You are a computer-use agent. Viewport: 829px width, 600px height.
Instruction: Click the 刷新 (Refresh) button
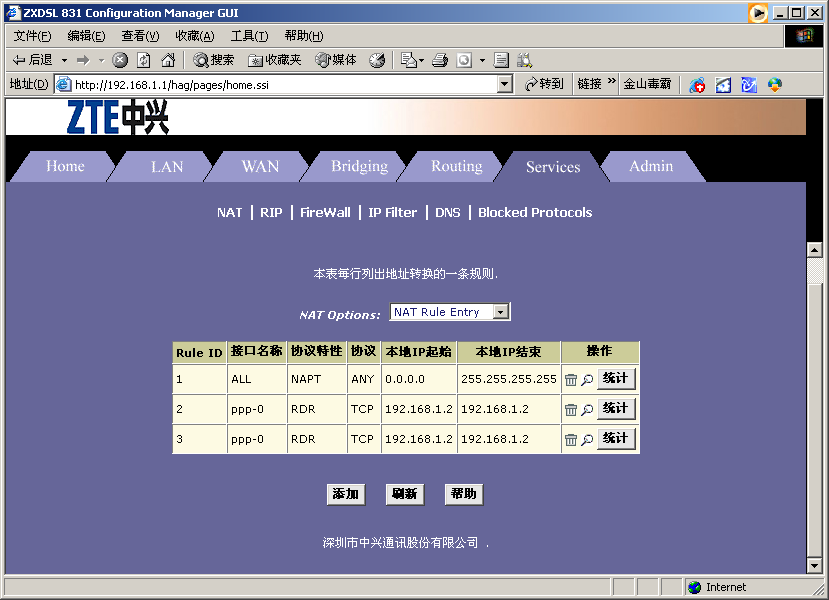click(x=405, y=494)
